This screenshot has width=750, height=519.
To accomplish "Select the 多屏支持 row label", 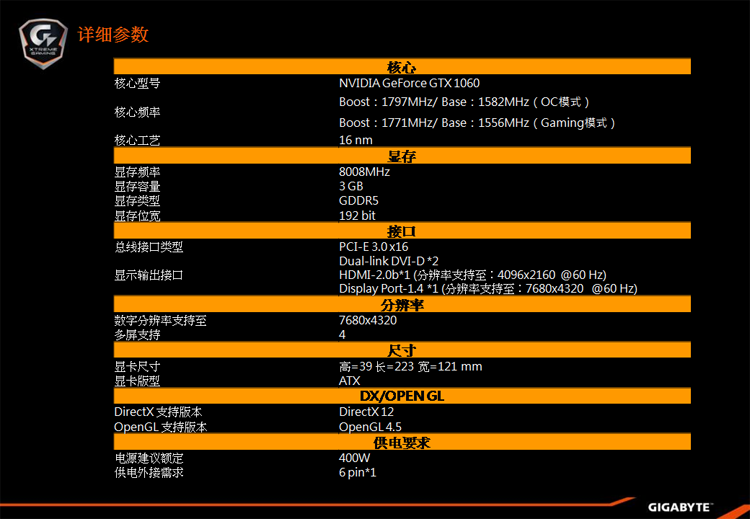I will 137,335.
